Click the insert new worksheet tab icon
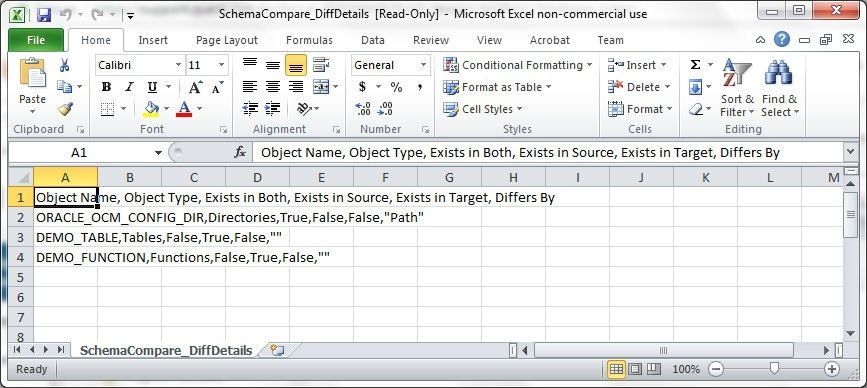Viewport: 867px width, 388px height. pos(277,350)
